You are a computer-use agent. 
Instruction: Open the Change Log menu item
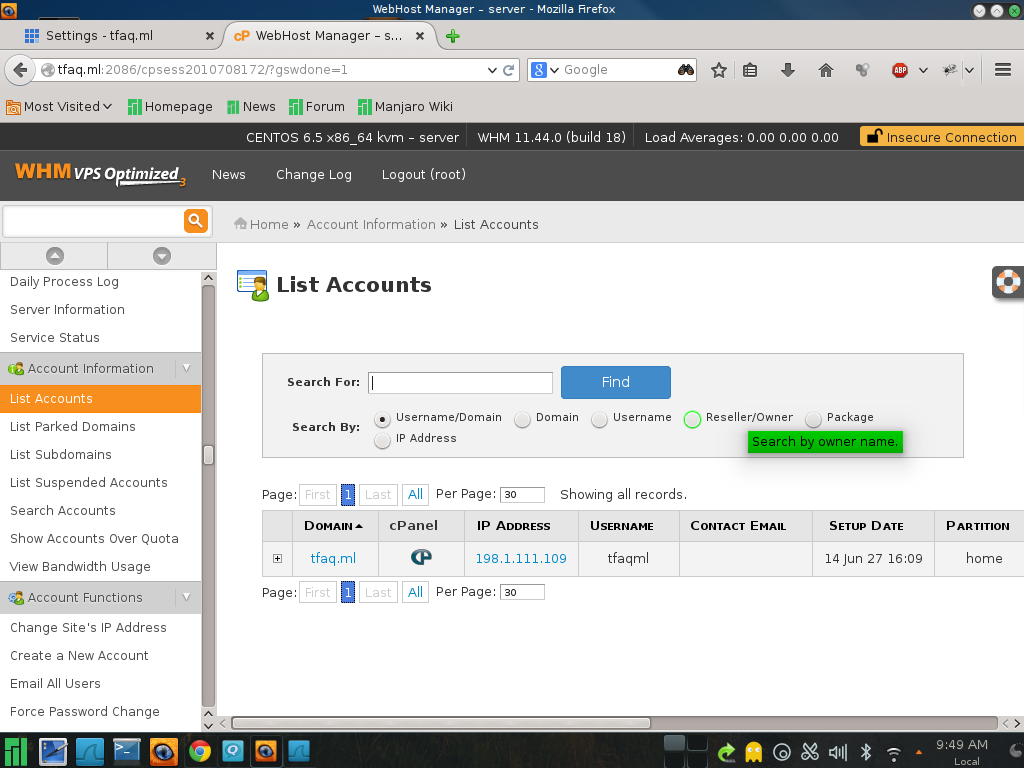click(x=314, y=175)
